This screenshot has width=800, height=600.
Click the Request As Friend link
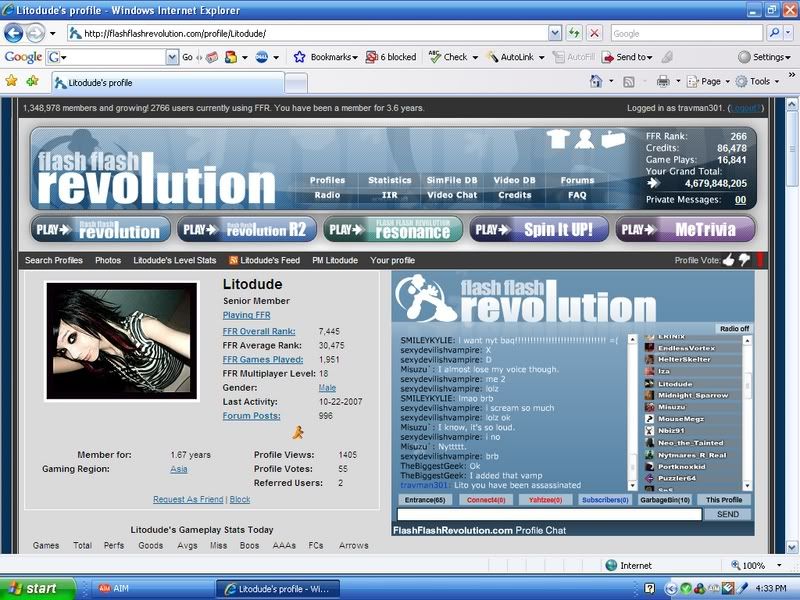click(189, 499)
